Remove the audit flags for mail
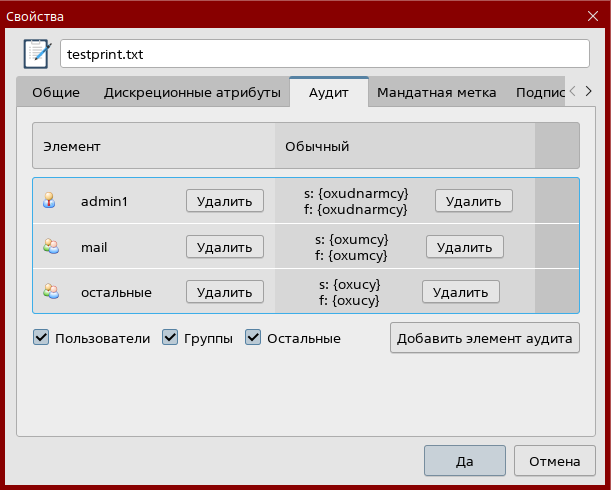The width and height of the screenshot is (612, 490). (464, 246)
